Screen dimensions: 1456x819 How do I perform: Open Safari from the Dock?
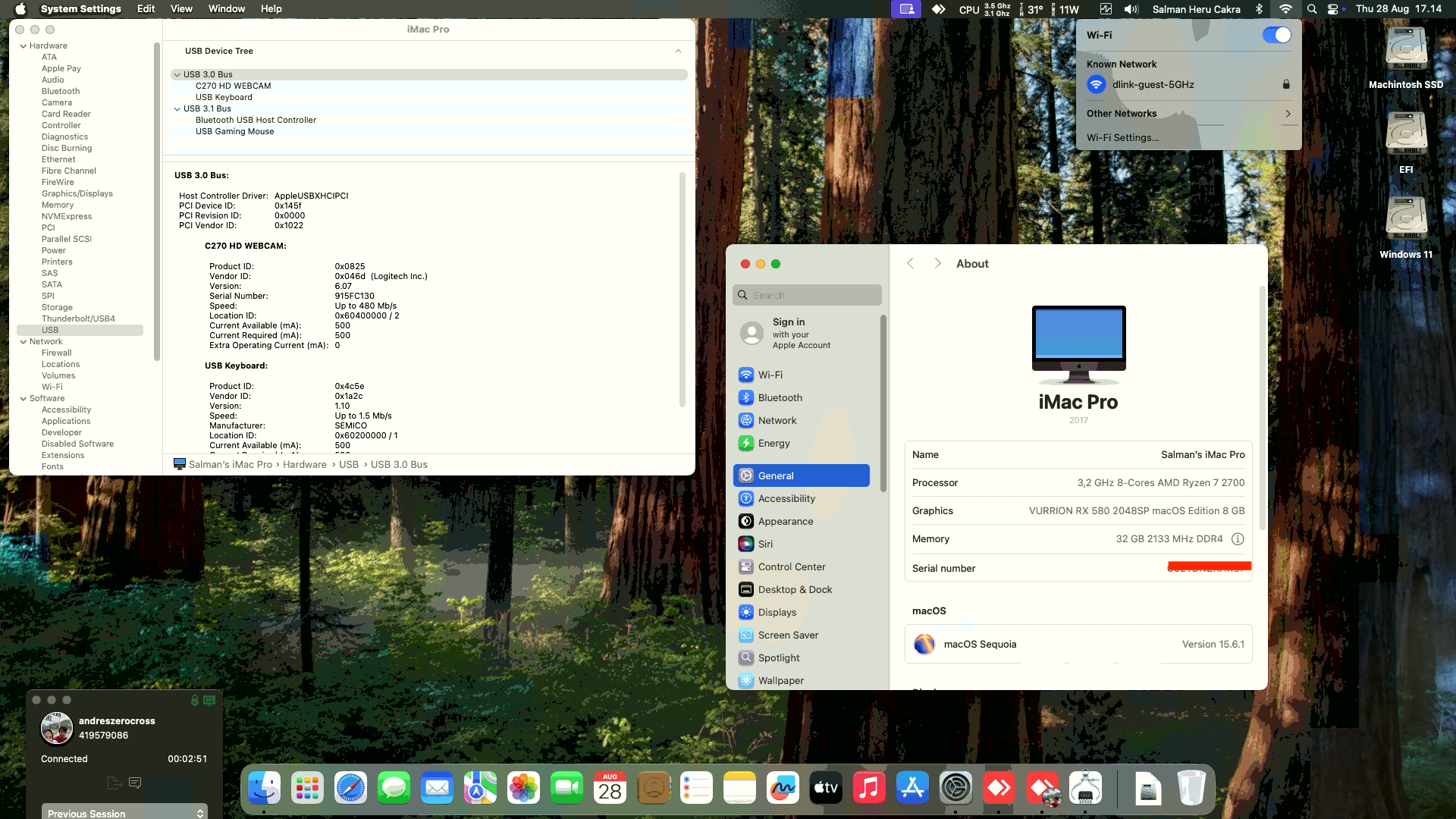[350, 789]
